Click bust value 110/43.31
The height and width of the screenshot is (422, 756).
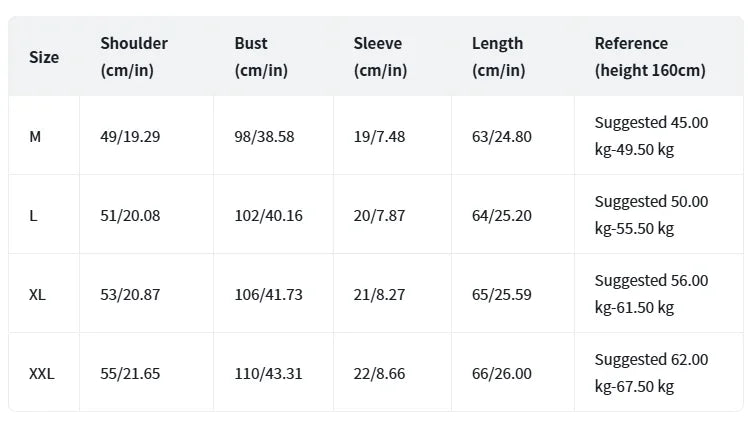tap(268, 374)
